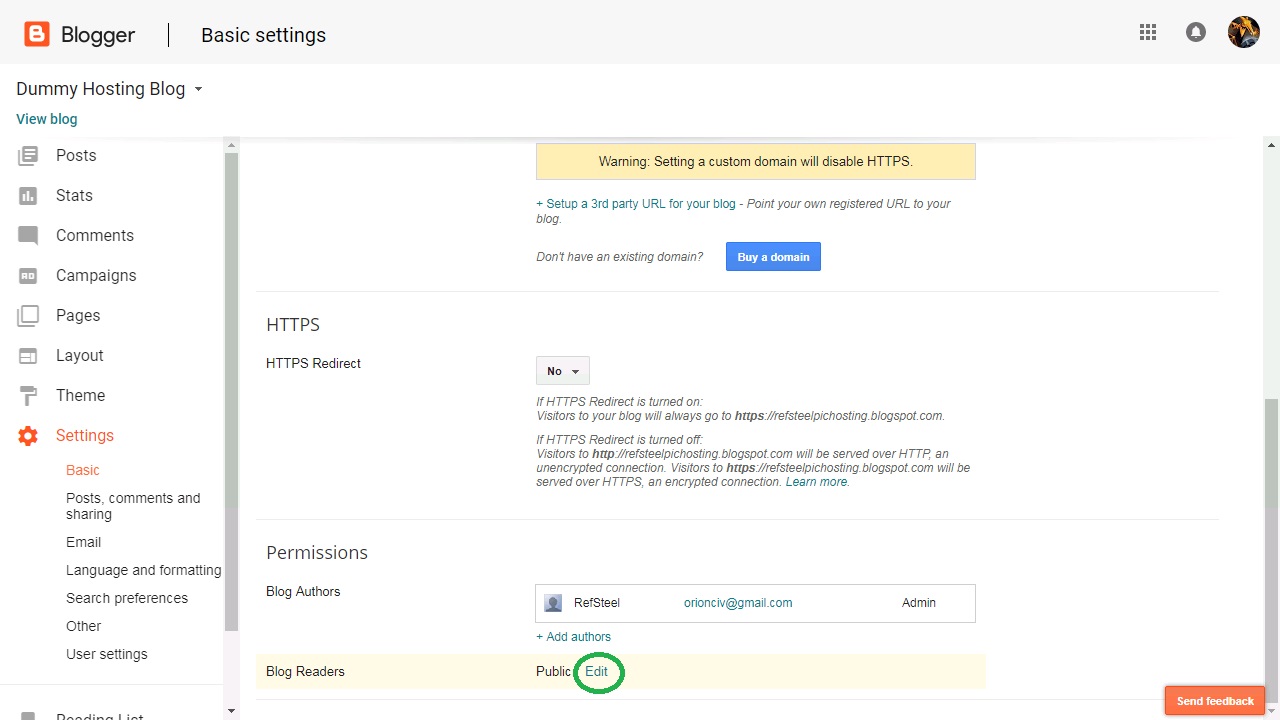Go to Search preferences settings

pos(127,598)
